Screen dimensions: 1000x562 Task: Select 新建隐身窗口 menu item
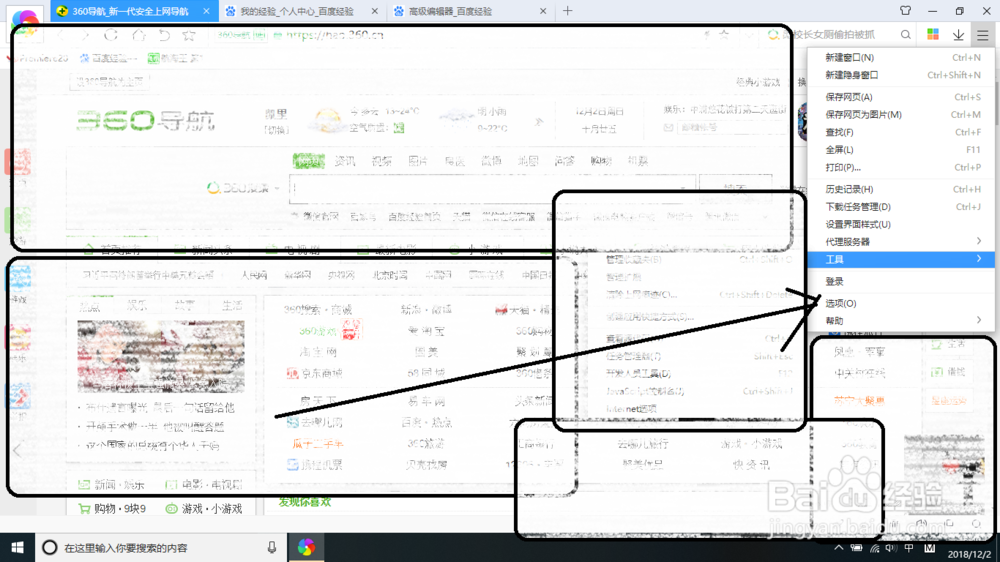[x=901, y=75]
